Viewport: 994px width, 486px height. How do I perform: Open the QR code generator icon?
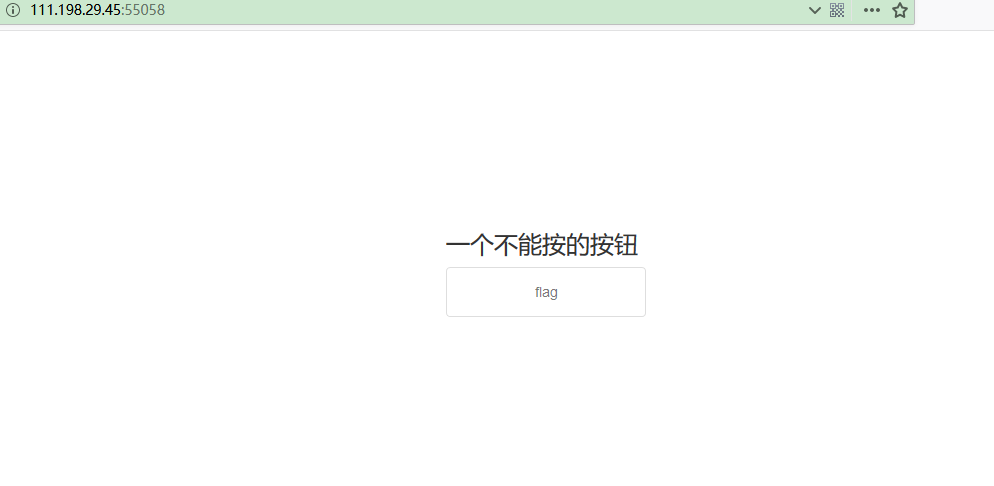[837, 10]
